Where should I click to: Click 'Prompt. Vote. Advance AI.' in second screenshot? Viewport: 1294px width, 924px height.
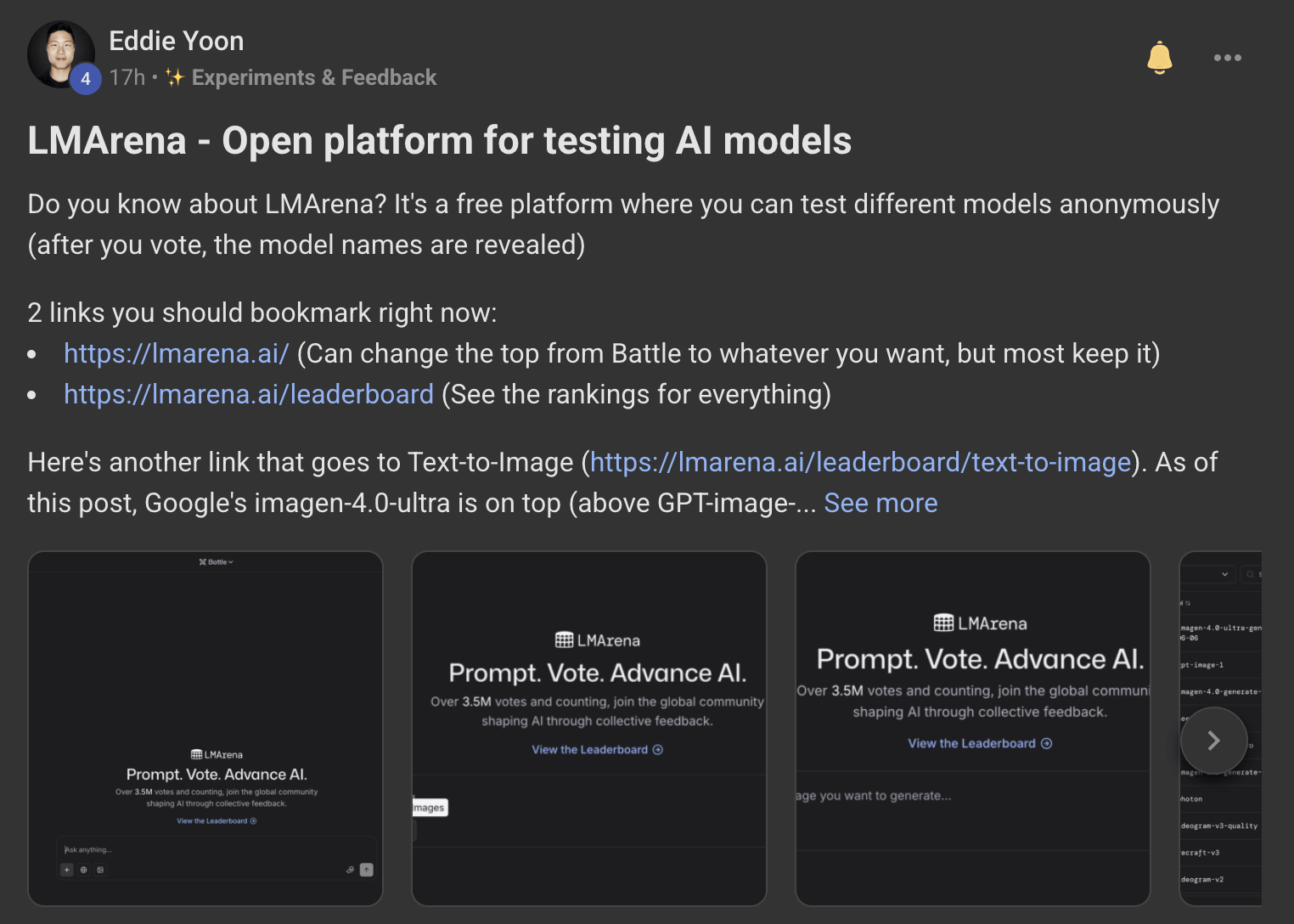pyautogui.click(x=597, y=673)
